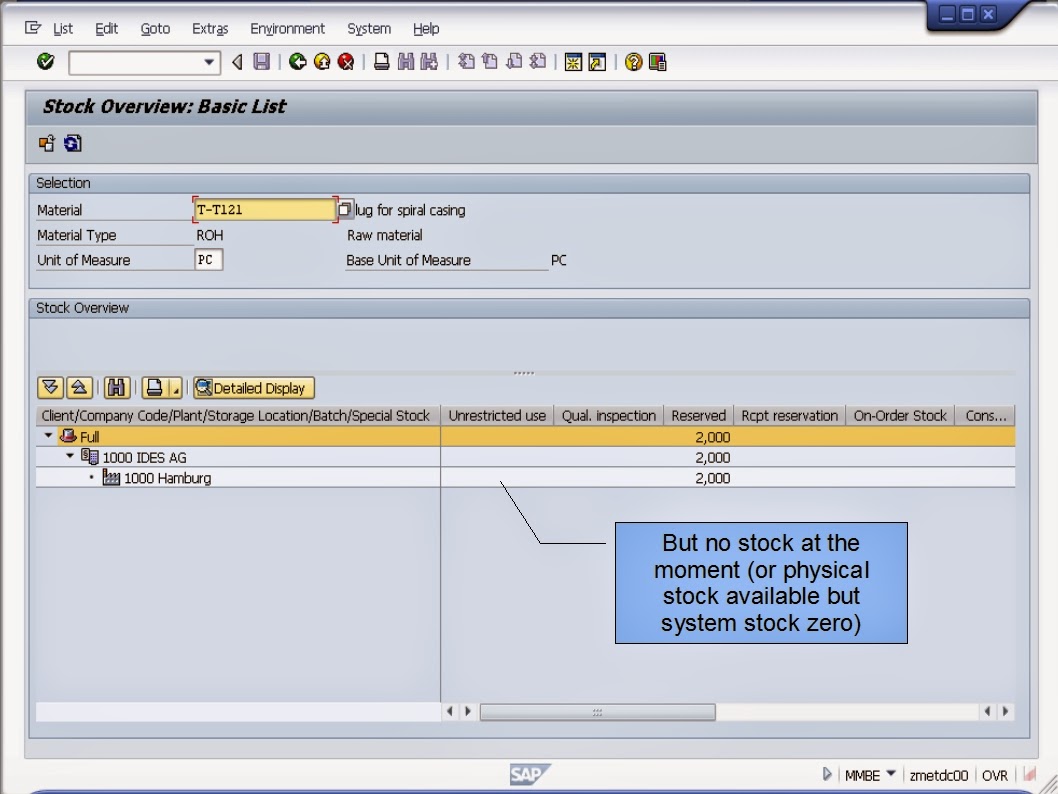Click the Find binoculars icon in the stock tree toolbar
Image resolution: width=1058 pixels, height=794 pixels.
[x=116, y=388]
